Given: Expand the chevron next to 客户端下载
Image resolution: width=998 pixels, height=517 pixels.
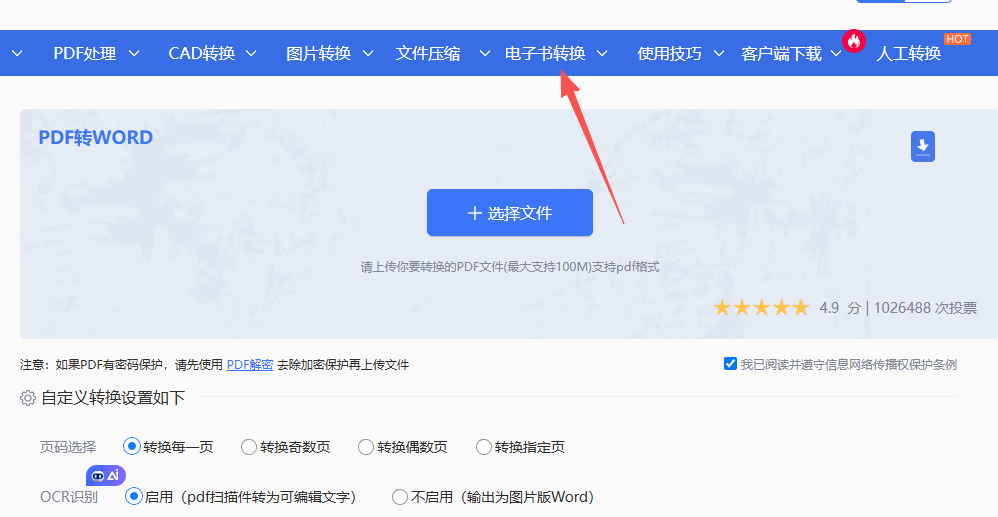Looking at the screenshot, I should click(836, 53).
